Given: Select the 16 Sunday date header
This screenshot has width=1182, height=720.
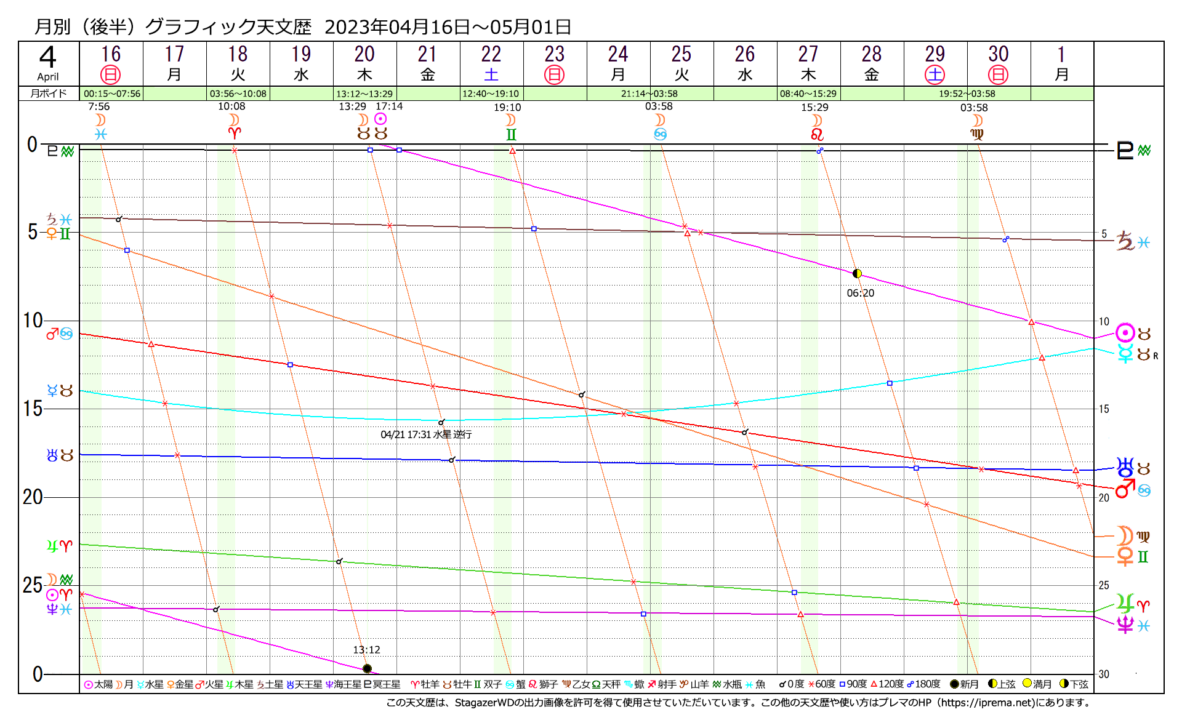Looking at the screenshot, I should click(111, 63).
